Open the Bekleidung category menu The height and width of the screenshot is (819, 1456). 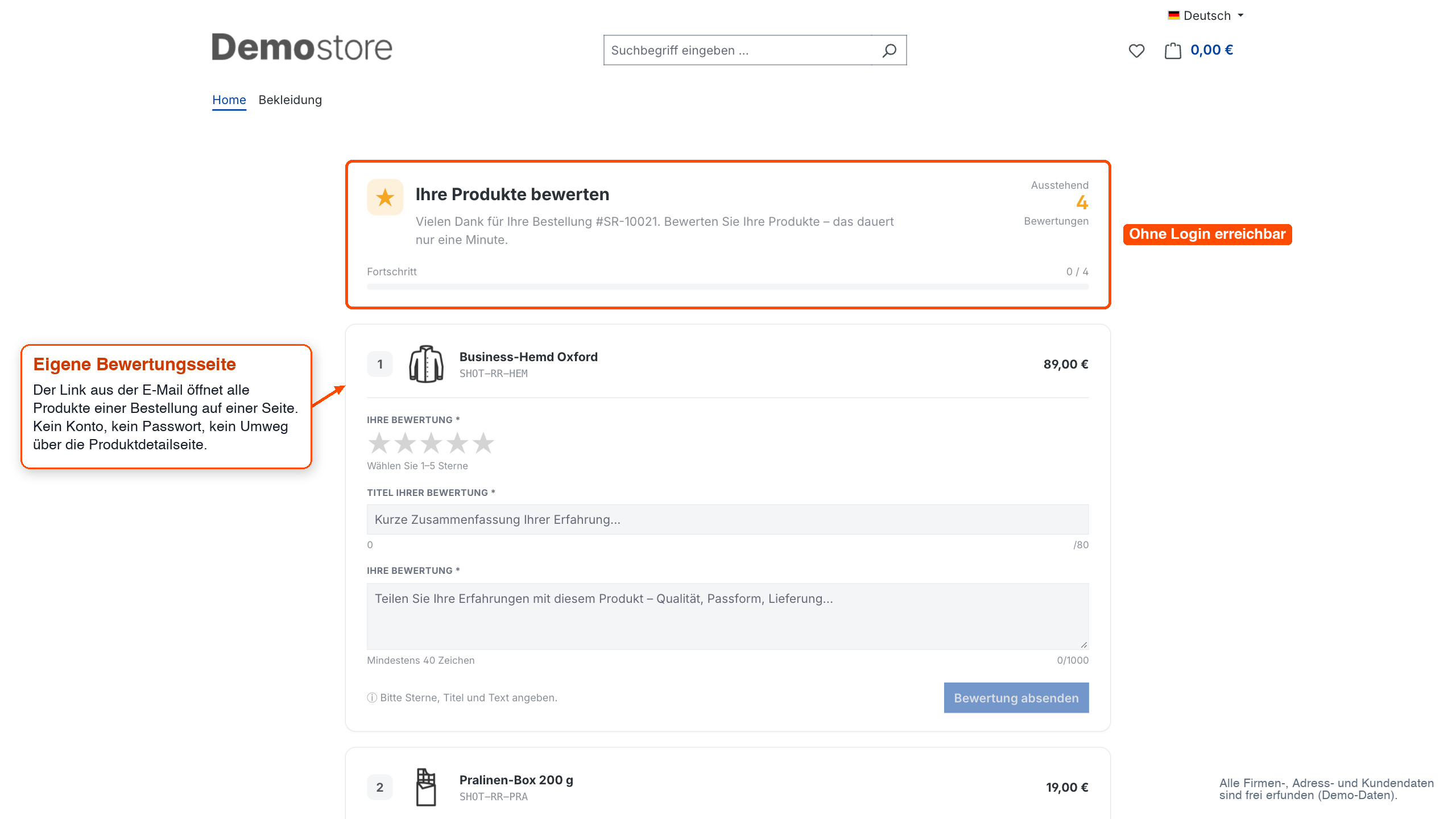(x=290, y=100)
